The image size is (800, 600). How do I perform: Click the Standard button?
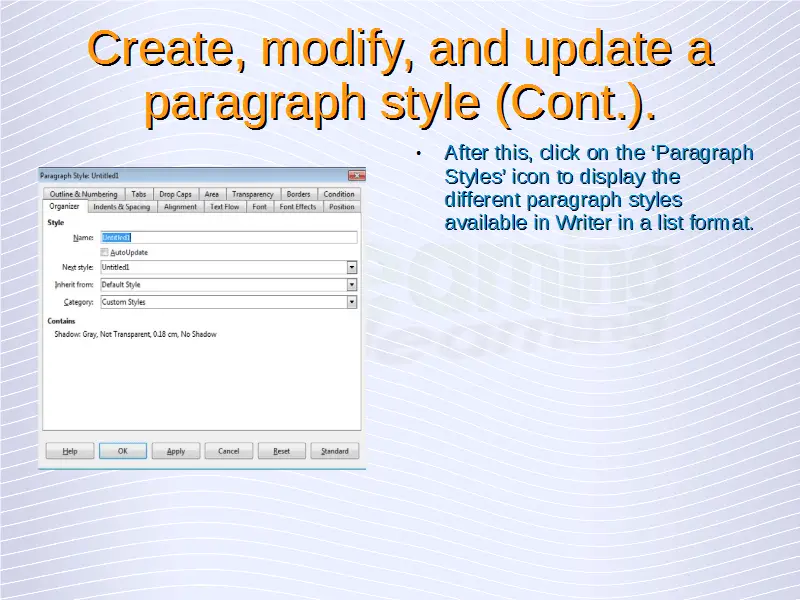[x=335, y=451]
